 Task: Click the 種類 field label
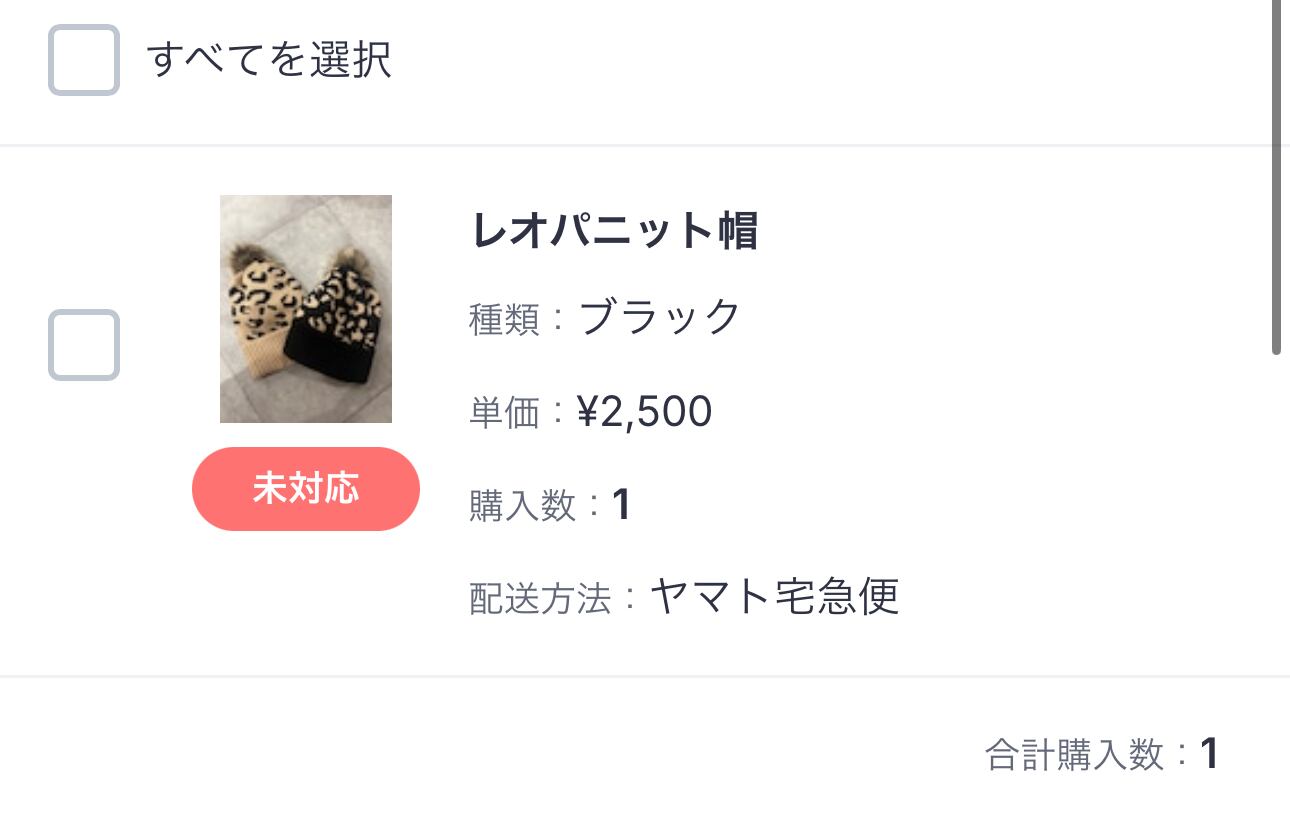[x=504, y=320]
